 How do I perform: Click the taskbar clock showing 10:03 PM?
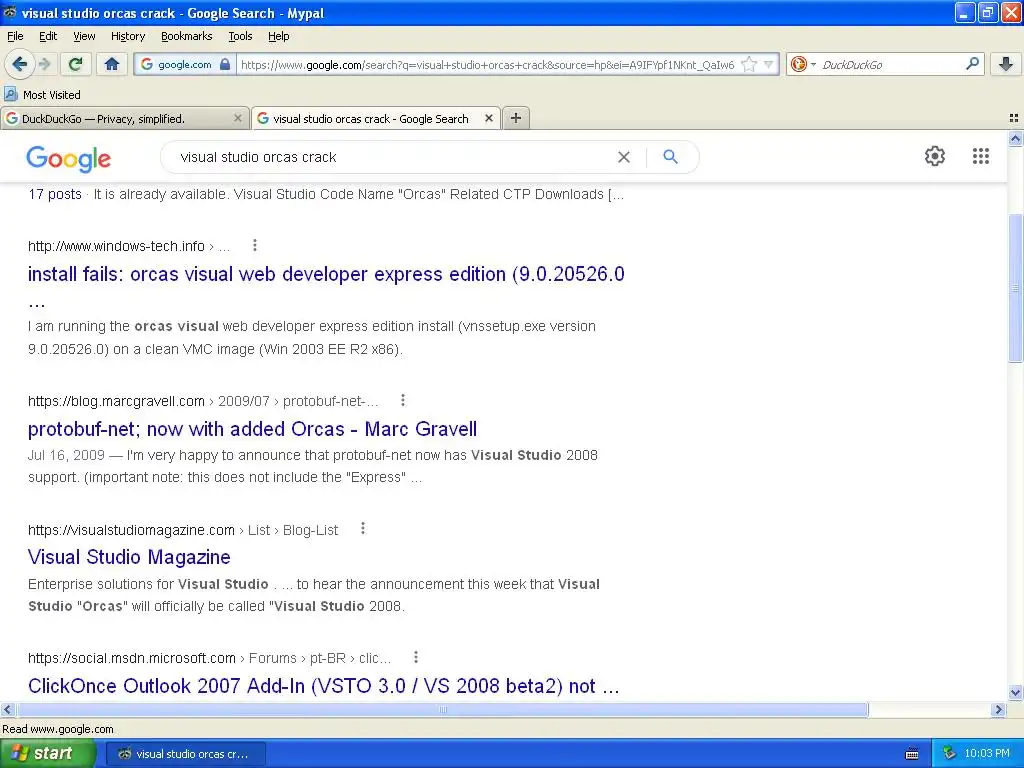(x=986, y=754)
